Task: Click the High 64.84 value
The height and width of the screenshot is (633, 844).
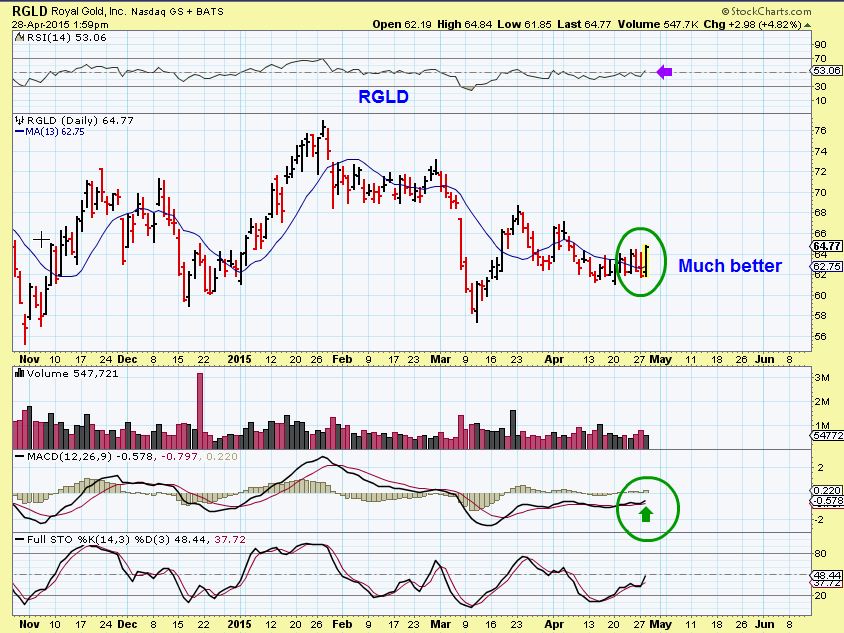Action: point(463,24)
